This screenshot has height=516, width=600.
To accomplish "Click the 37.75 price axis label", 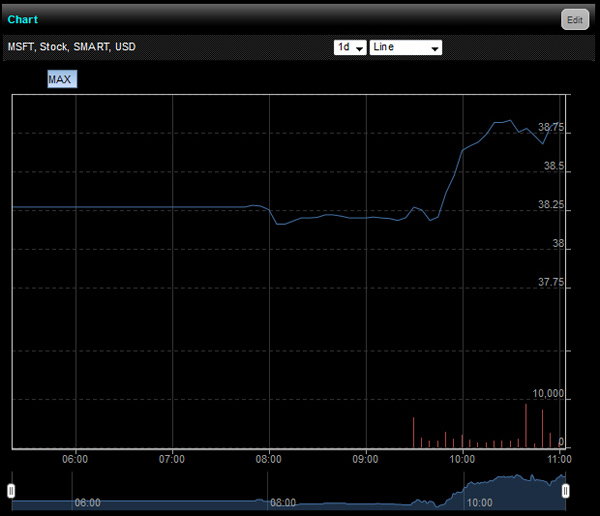I will [551, 282].
